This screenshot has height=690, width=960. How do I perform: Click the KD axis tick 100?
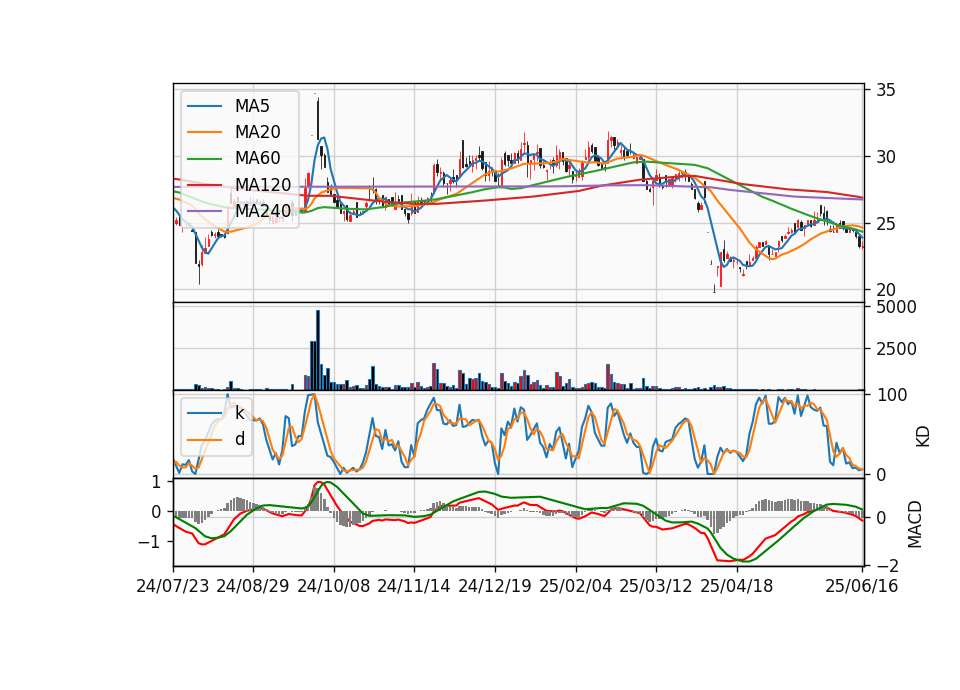pos(892,395)
